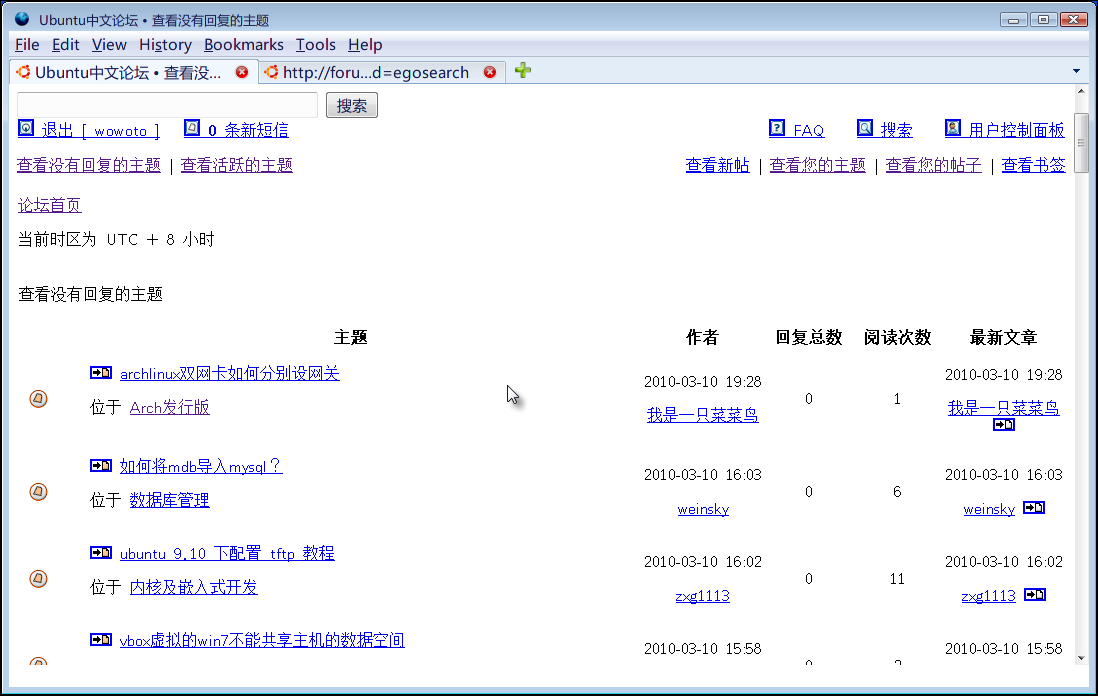
Task: Click the 退出 [ wowoto ] logout link
Action: pyautogui.click(x=100, y=130)
